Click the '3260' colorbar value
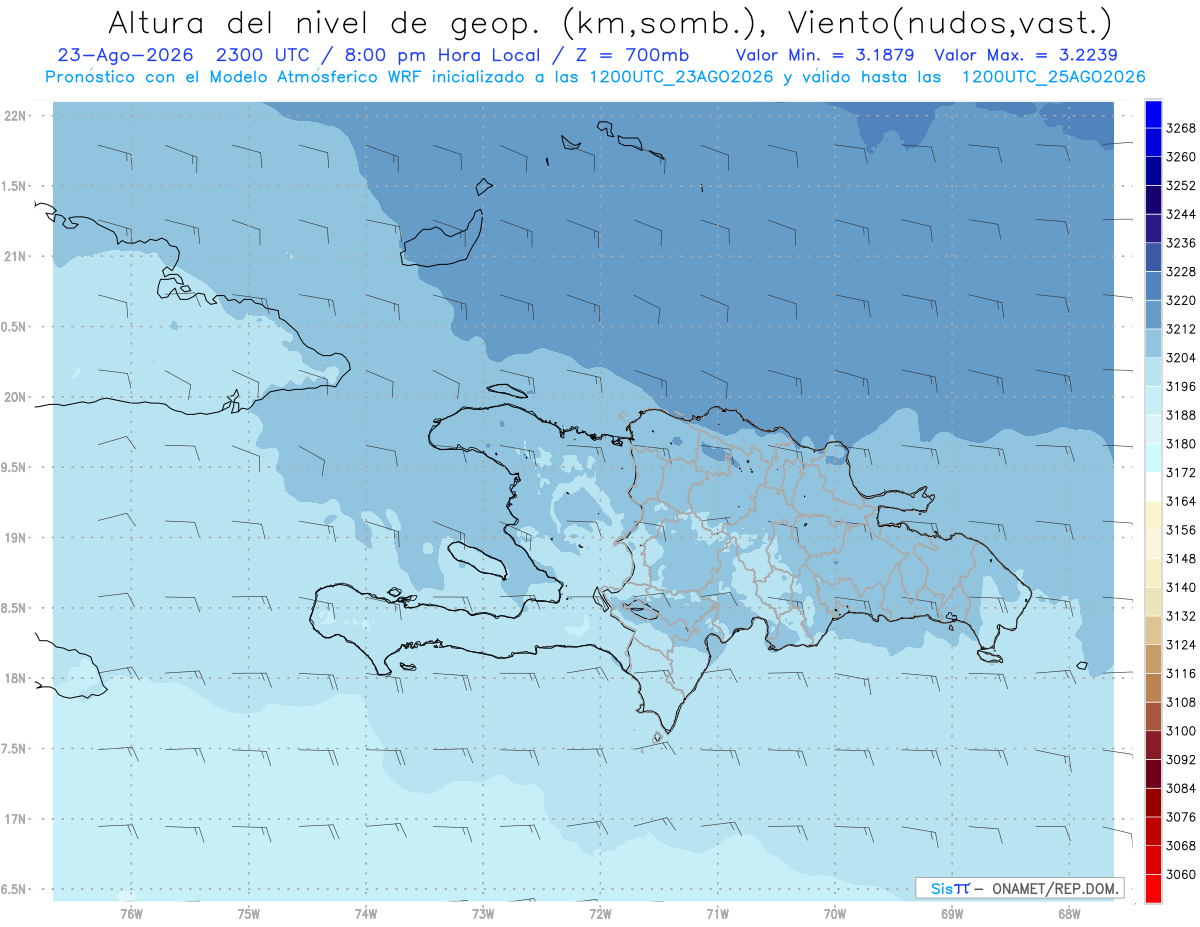Screen dimensions: 1200x927 coord(1181,157)
